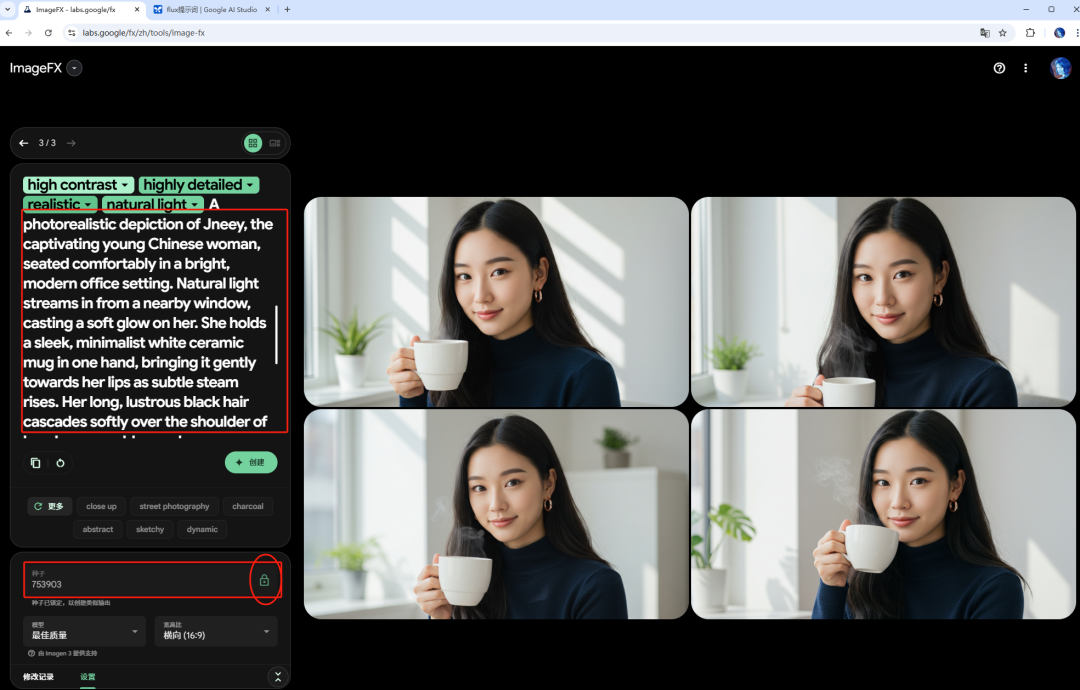
Task: Click the seed field showing 753903
Action: coord(138,580)
